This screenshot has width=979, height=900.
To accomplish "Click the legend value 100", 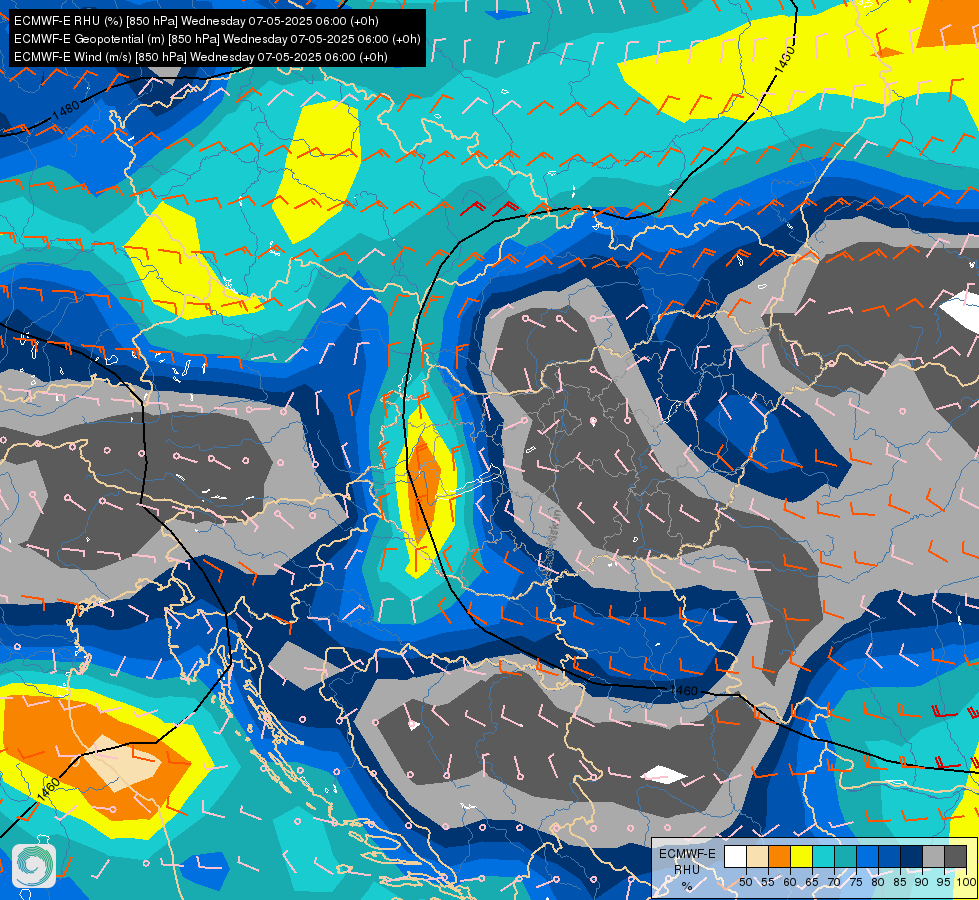I will coord(966,883).
